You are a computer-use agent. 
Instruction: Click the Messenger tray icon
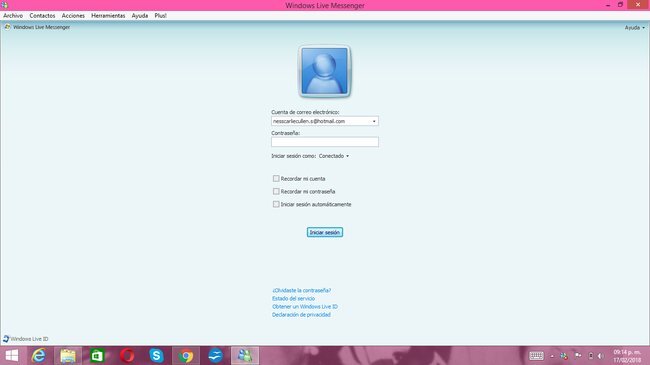point(564,356)
